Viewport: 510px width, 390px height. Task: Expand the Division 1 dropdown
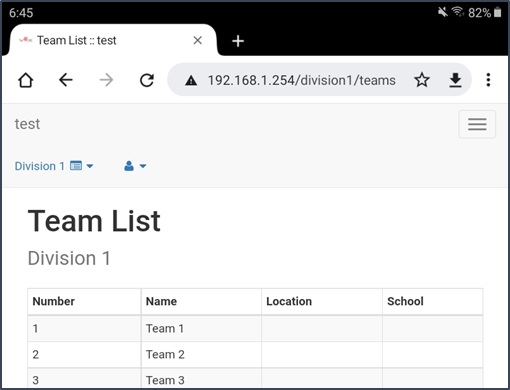[54, 166]
